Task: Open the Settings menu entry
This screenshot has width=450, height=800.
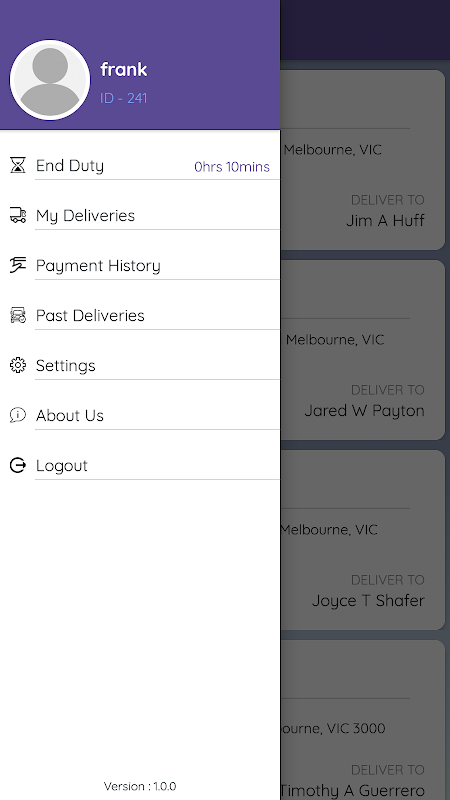Action: tap(140, 365)
